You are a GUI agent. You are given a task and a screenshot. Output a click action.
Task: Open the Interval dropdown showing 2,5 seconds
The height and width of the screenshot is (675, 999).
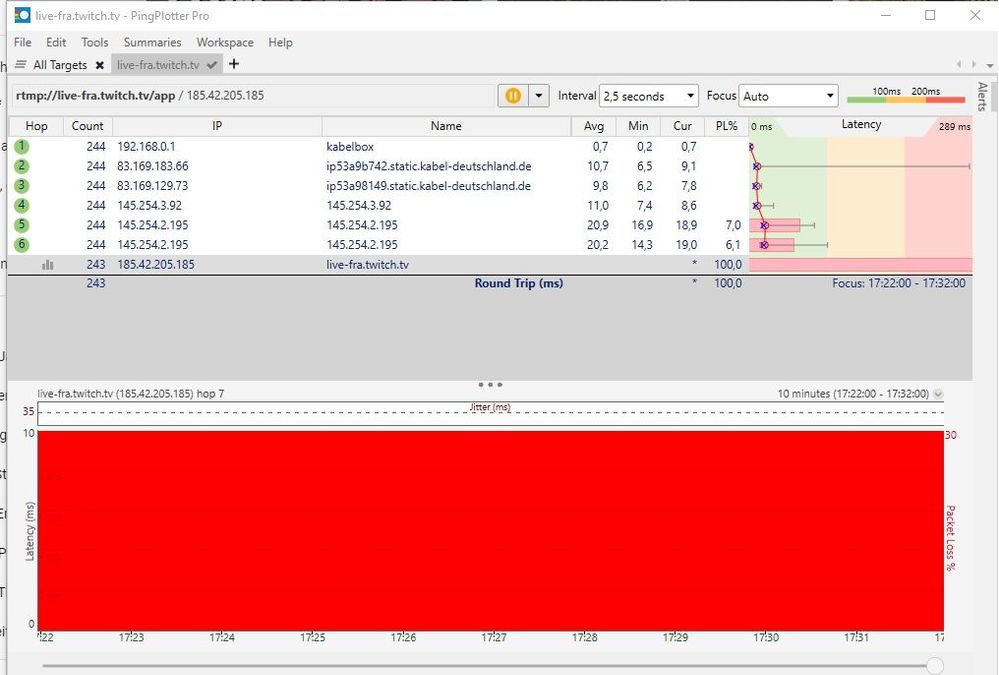point(649,96)
